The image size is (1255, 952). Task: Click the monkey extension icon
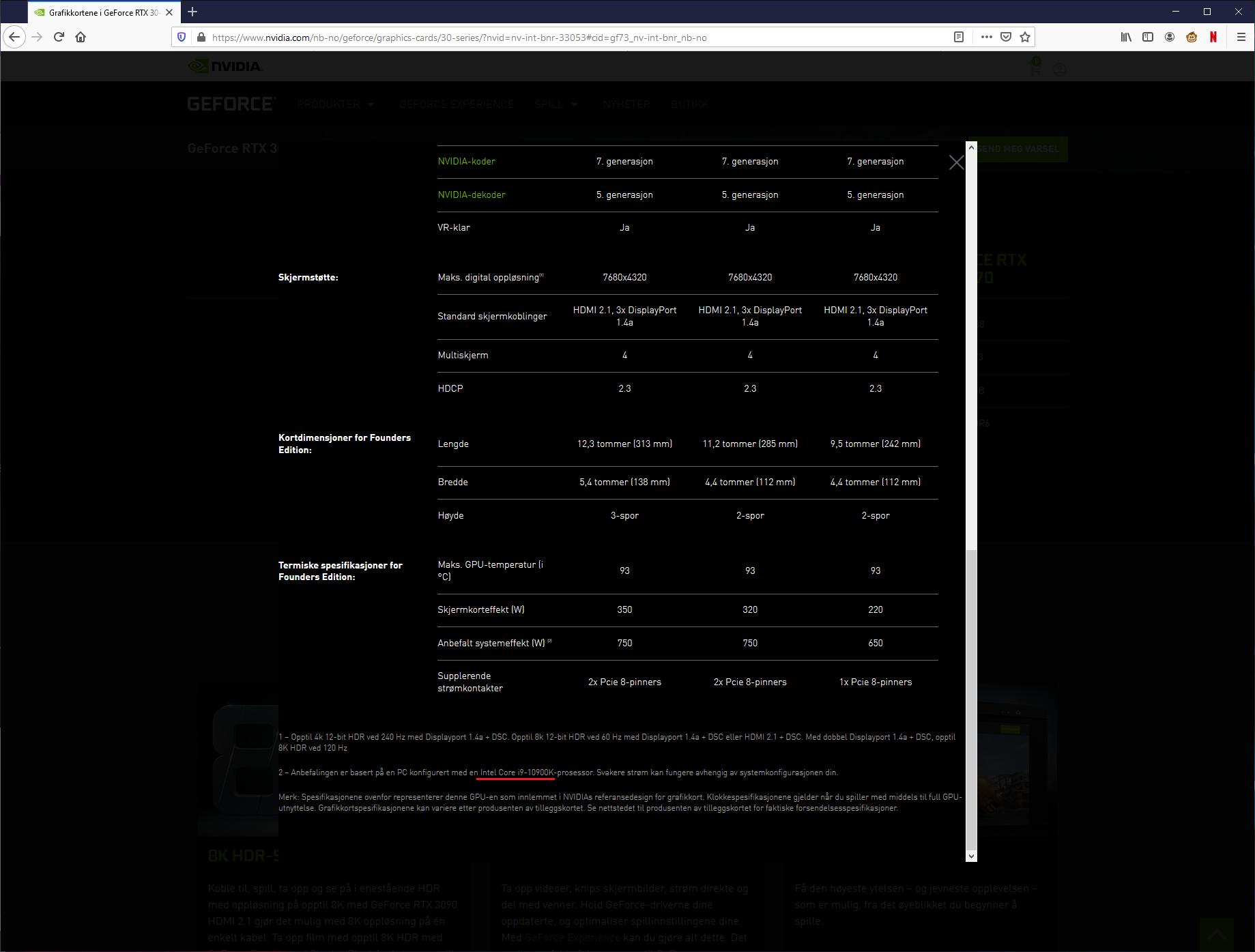pos(1192,37)
